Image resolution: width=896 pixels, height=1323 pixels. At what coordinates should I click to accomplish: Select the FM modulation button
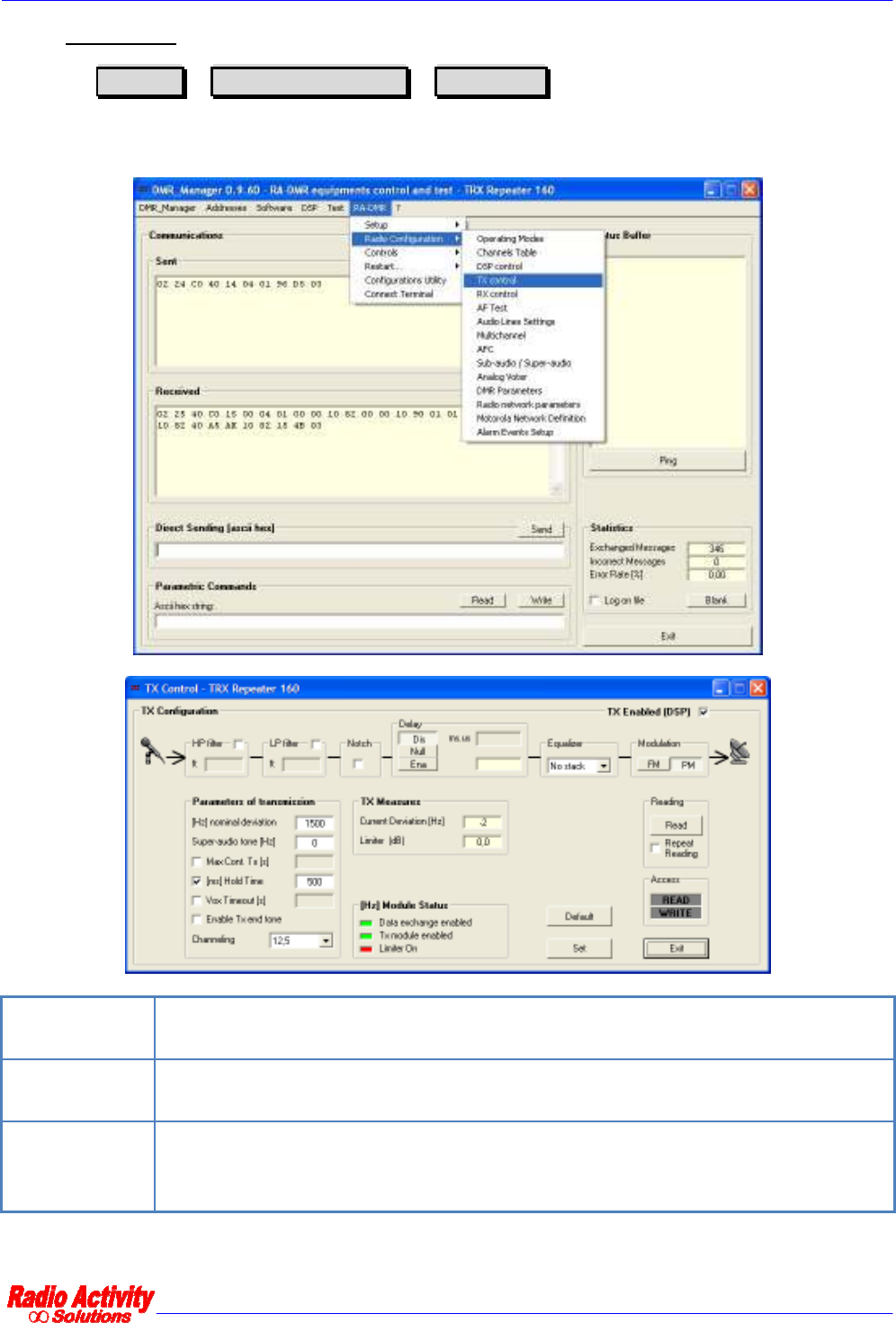654,765
